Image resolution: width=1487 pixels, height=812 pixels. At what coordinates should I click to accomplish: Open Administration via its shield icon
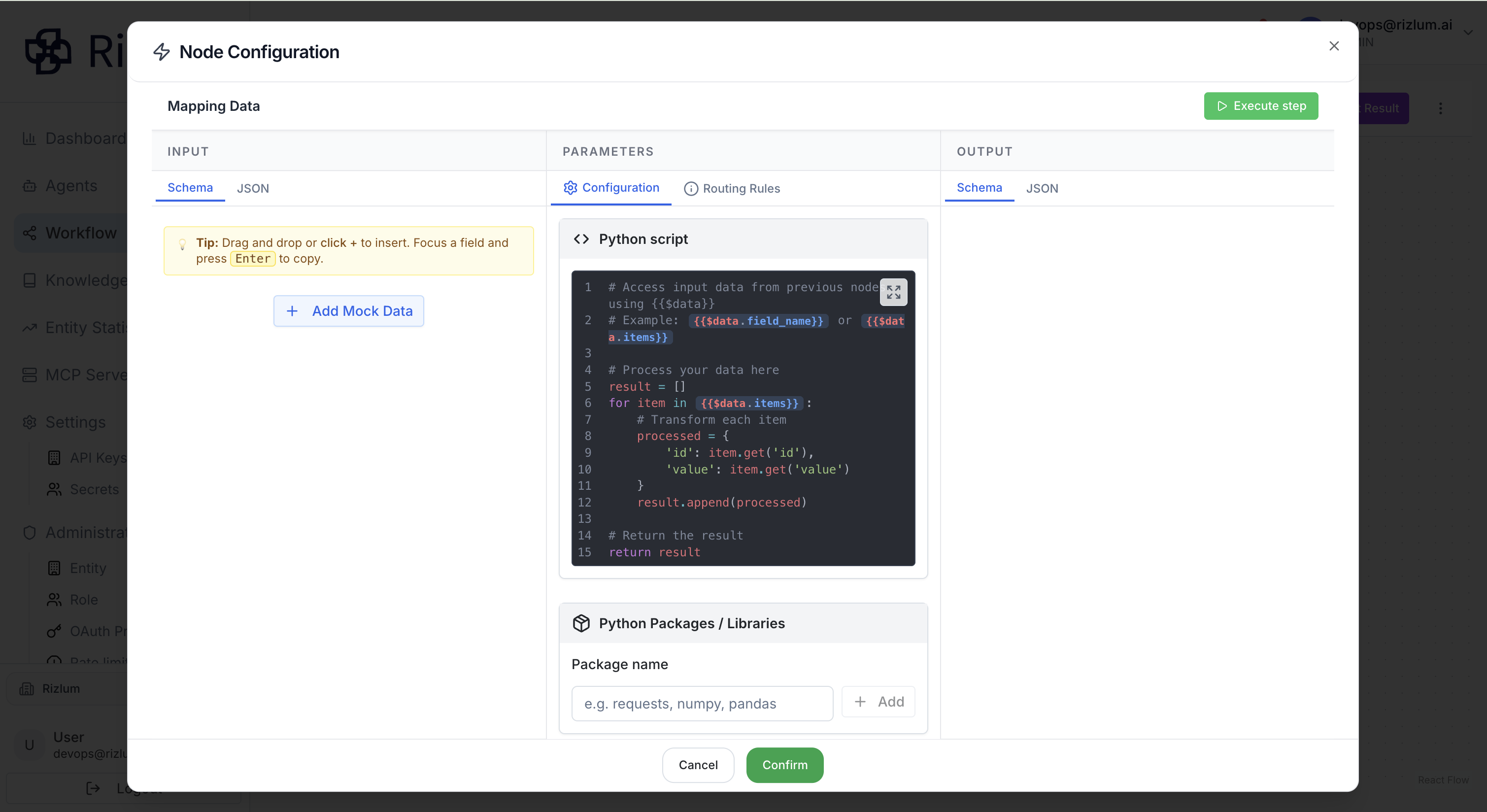(29, 532)
